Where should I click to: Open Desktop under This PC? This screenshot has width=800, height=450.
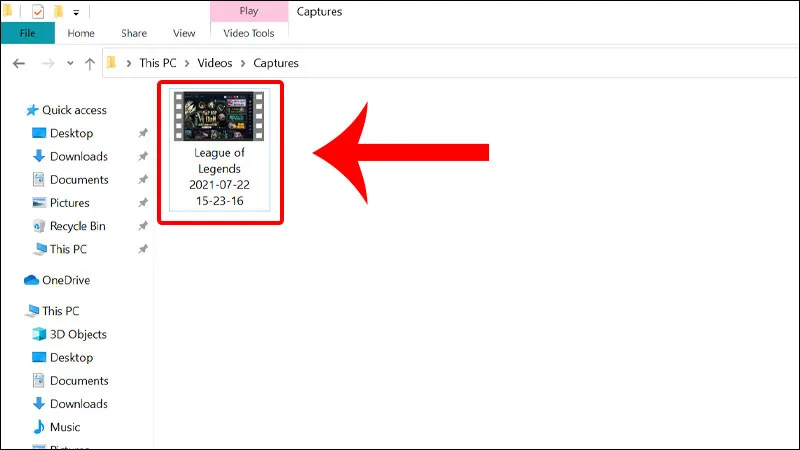pos(71,357)
